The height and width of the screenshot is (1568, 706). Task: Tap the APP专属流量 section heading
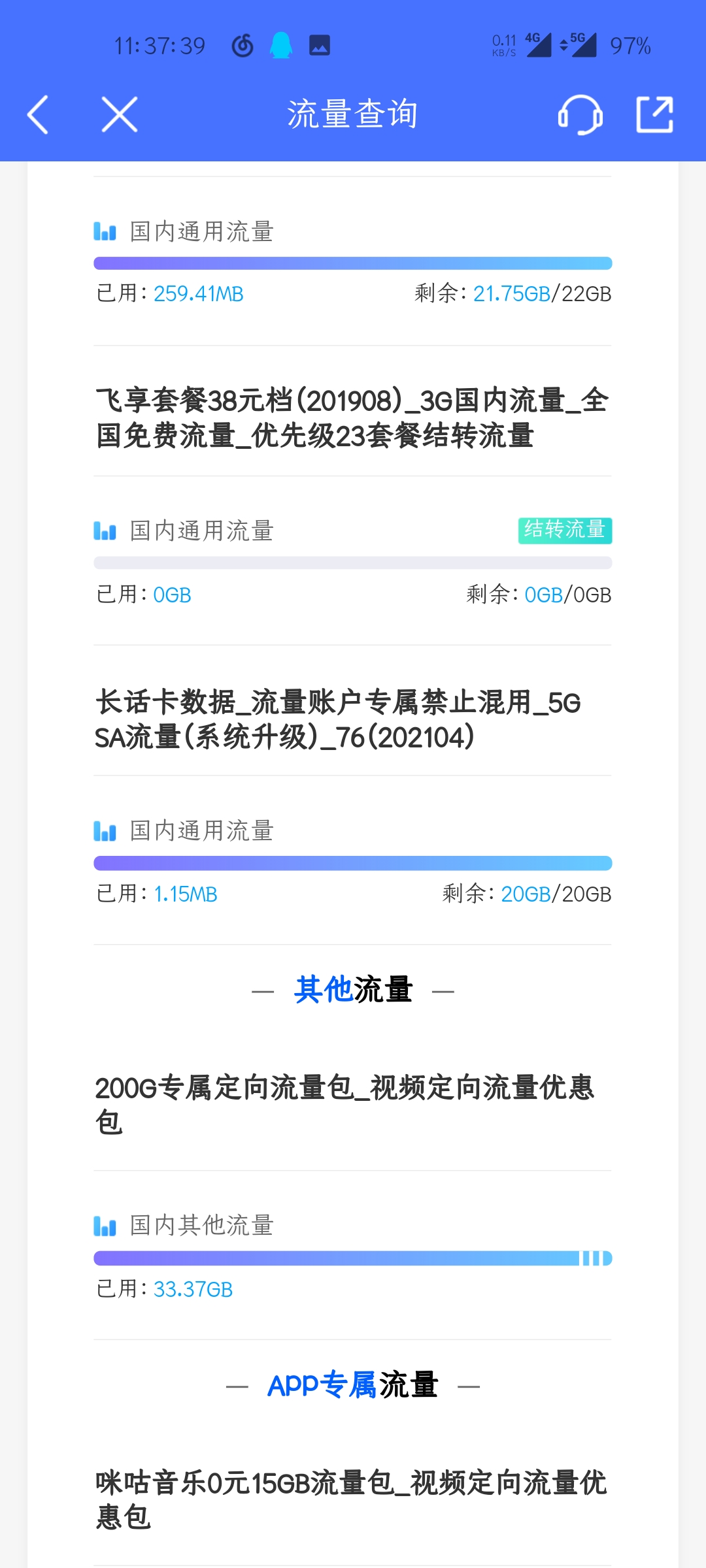pos(353,1385)
